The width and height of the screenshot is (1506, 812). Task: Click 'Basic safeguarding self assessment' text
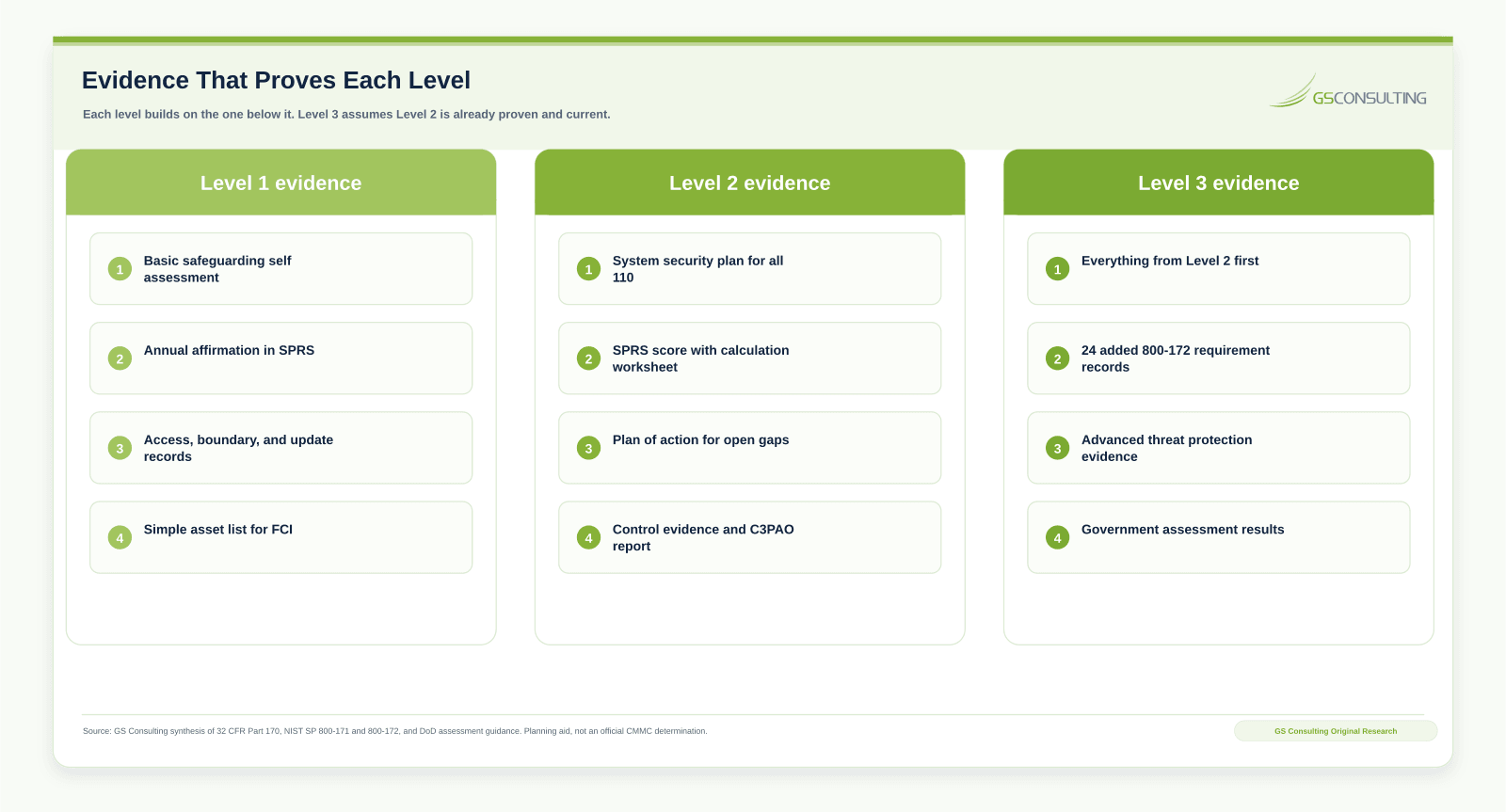217,269
